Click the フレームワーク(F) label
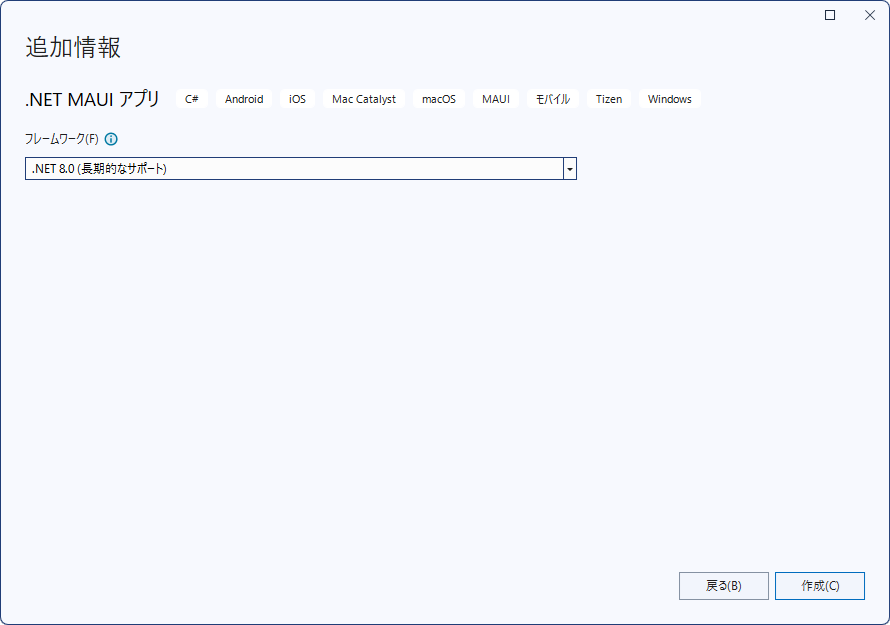This screenshot has width=890, height=625. tap(62, 139)
